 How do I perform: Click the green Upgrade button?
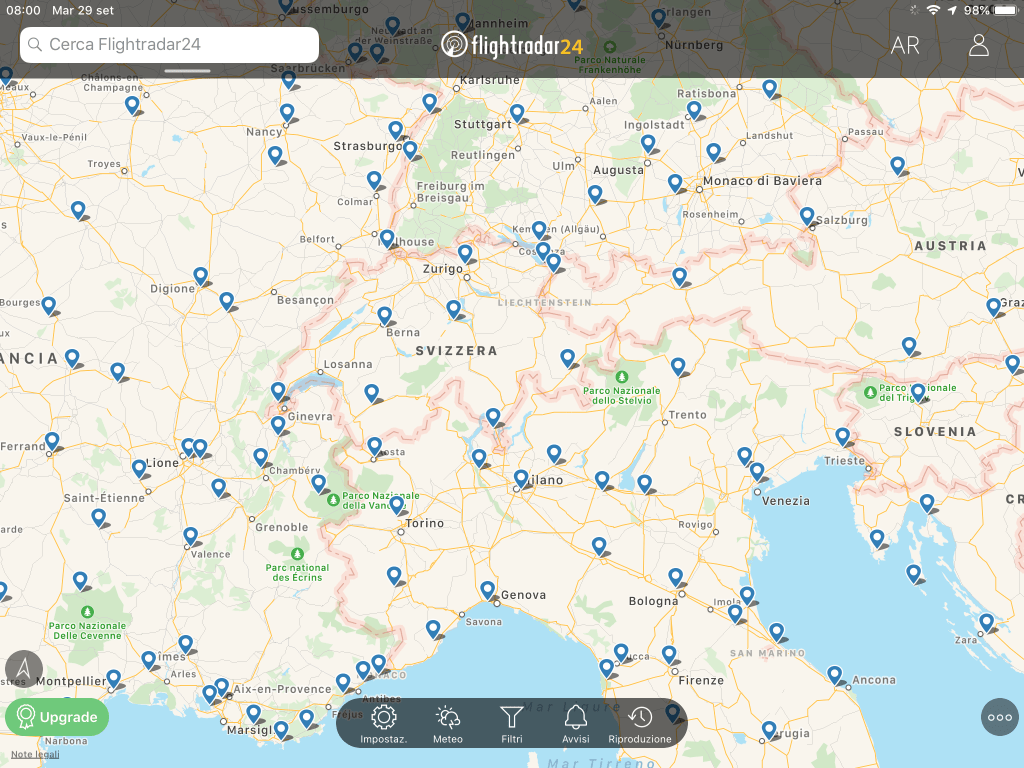tap(57, 717)
